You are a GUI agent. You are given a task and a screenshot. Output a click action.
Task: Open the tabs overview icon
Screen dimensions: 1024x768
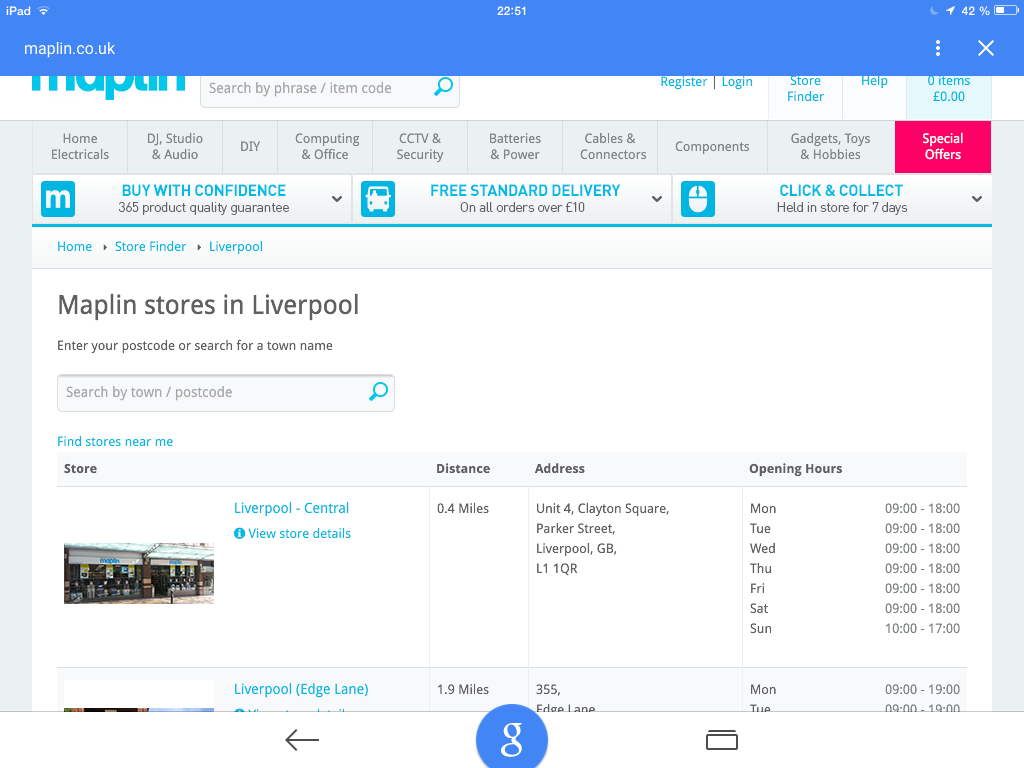pyautogui.click(x=722, y=740)
